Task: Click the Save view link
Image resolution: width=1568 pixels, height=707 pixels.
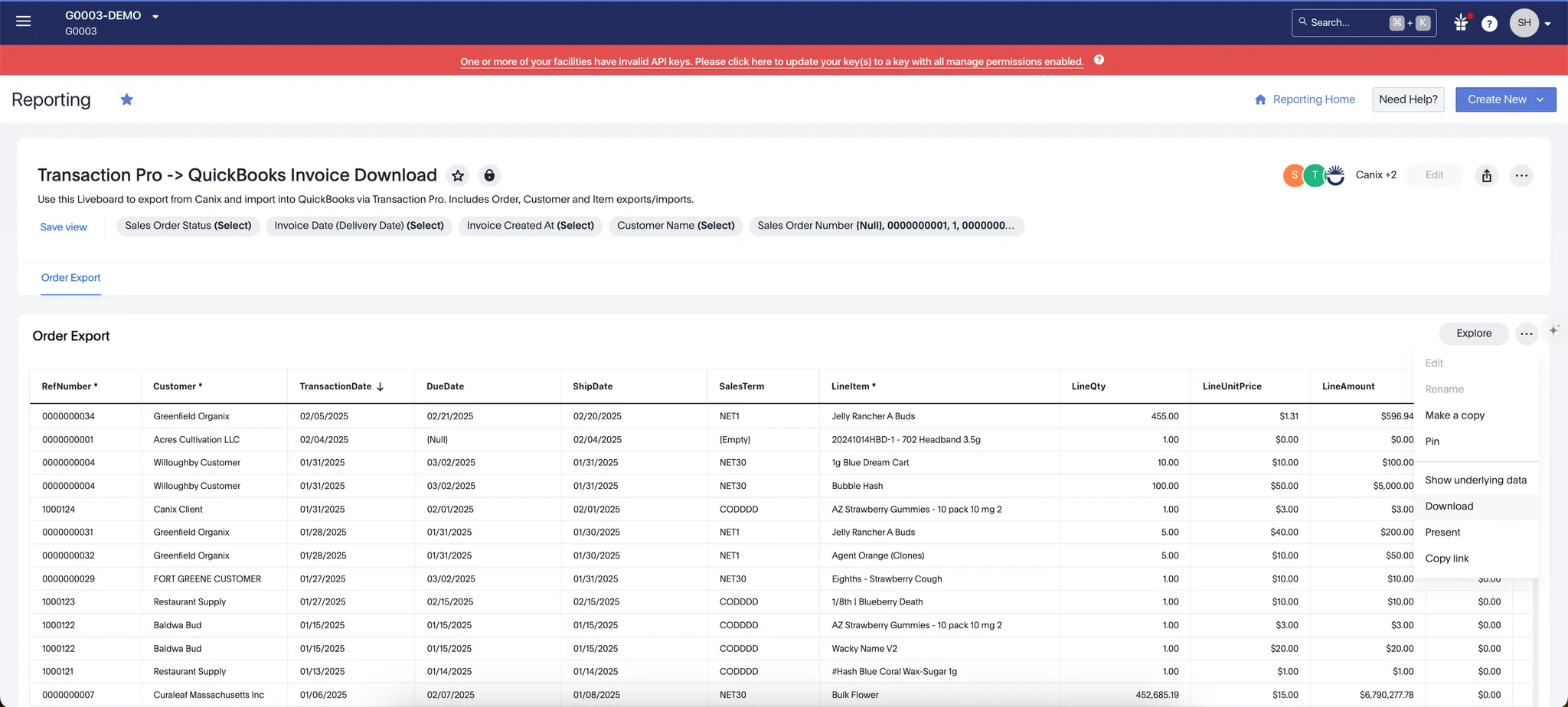Action: point(64,227)
